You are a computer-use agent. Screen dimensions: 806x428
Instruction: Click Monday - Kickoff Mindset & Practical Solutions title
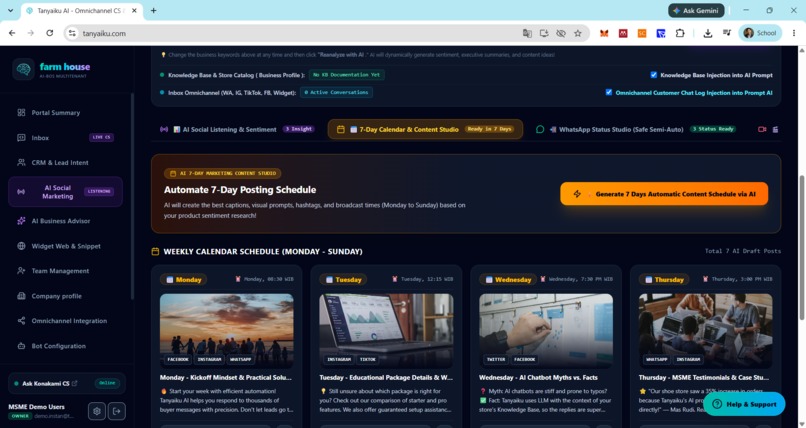click(x=226, y=378)
